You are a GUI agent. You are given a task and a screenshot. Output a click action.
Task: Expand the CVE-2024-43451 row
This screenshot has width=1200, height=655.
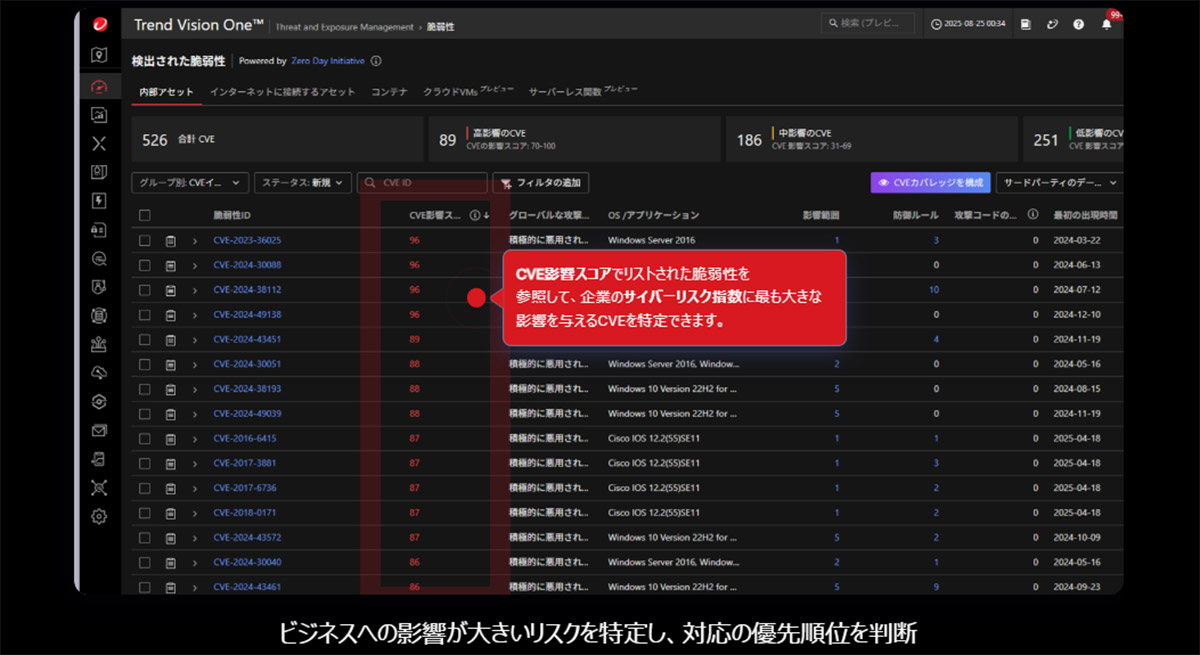(195, 339)
